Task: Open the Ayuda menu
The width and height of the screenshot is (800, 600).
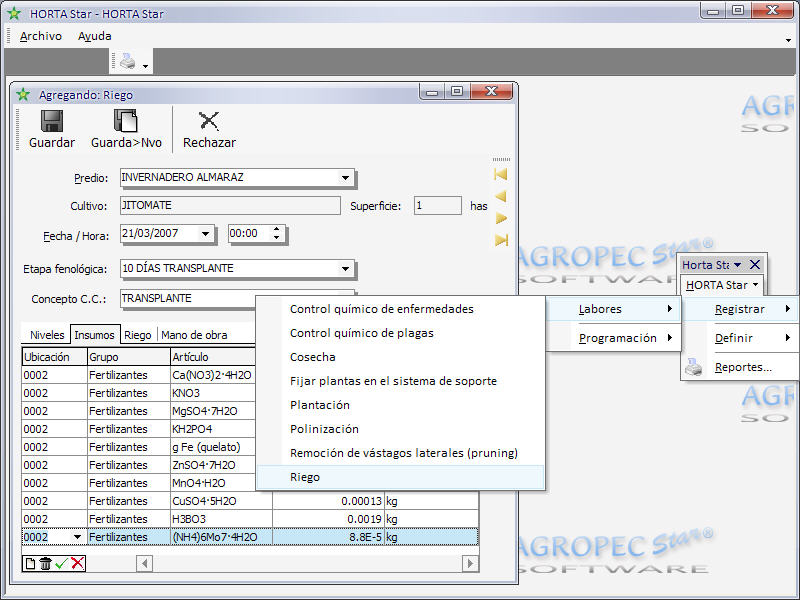Action: coord(94,36)
